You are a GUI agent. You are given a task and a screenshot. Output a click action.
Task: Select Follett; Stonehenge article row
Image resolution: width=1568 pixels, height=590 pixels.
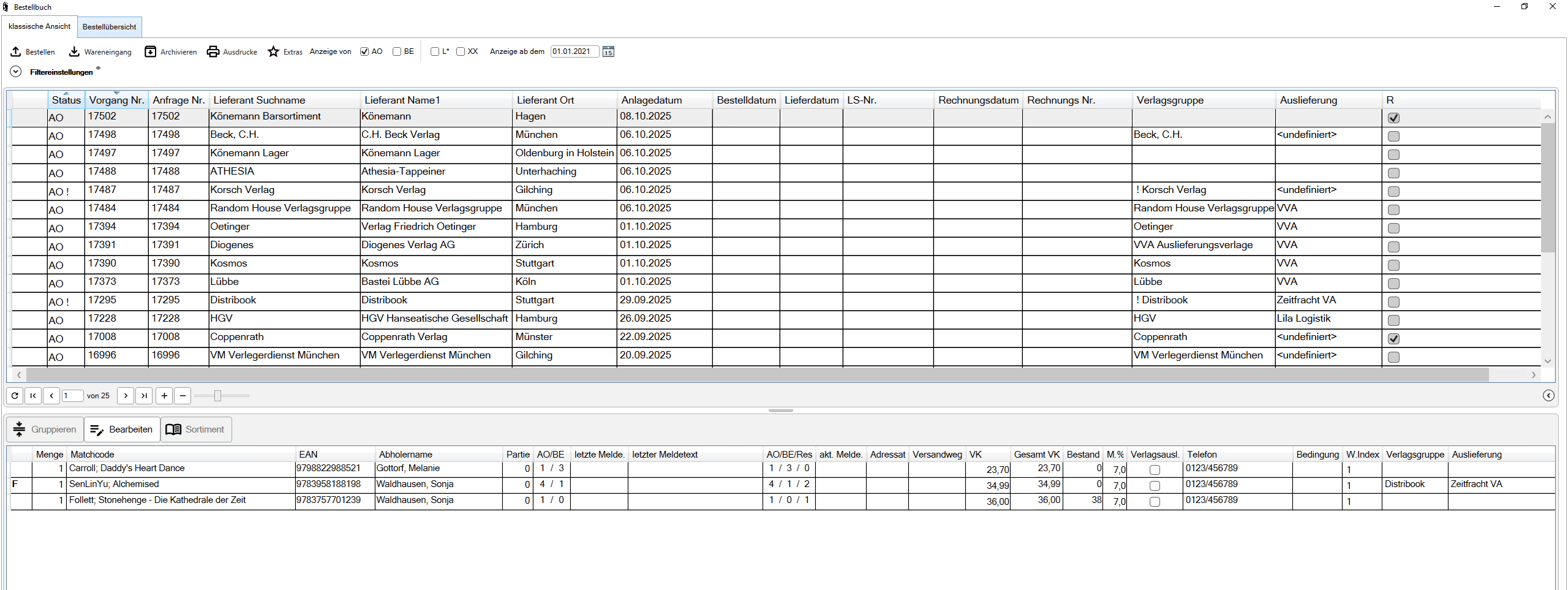coord(783,501)
